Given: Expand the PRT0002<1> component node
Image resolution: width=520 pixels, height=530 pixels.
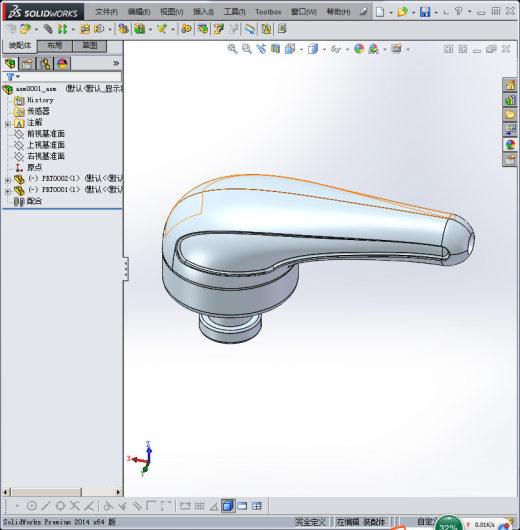Looking at the screenshot, I should click(8, 180).
